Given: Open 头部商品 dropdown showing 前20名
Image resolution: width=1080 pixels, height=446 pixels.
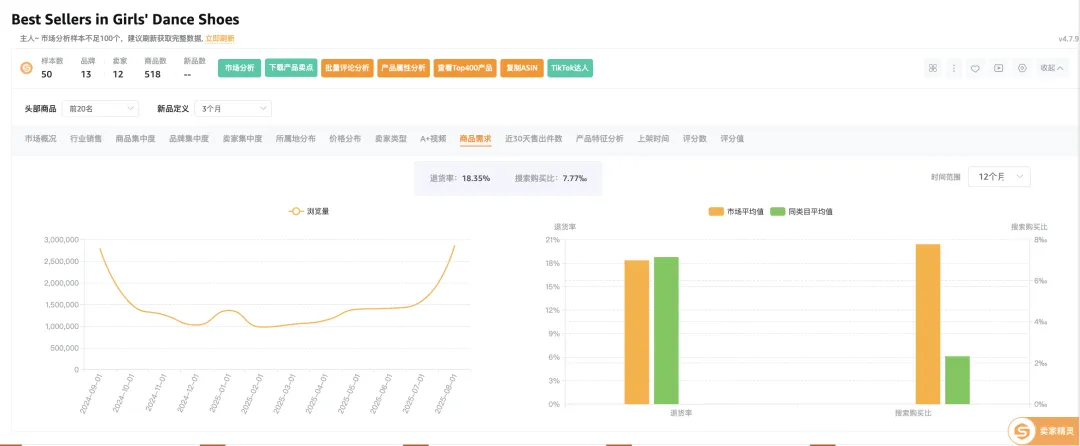Looking at the screenshot, I should [100, 108].
